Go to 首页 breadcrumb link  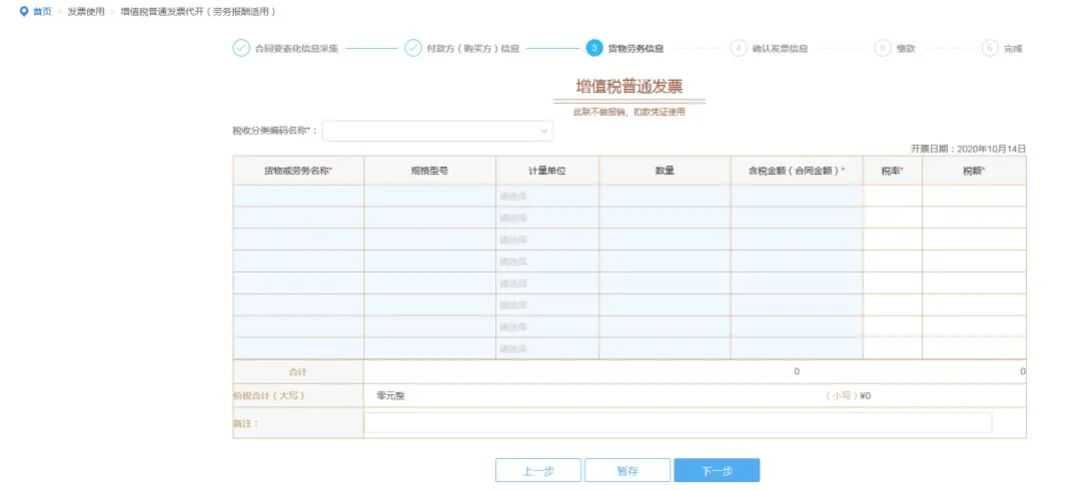(42, 11)
